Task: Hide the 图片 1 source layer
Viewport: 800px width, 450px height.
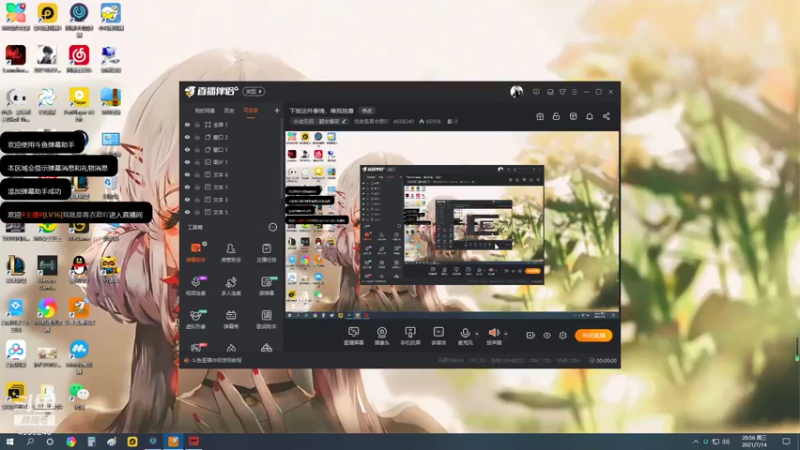Action: pos(187,162)
